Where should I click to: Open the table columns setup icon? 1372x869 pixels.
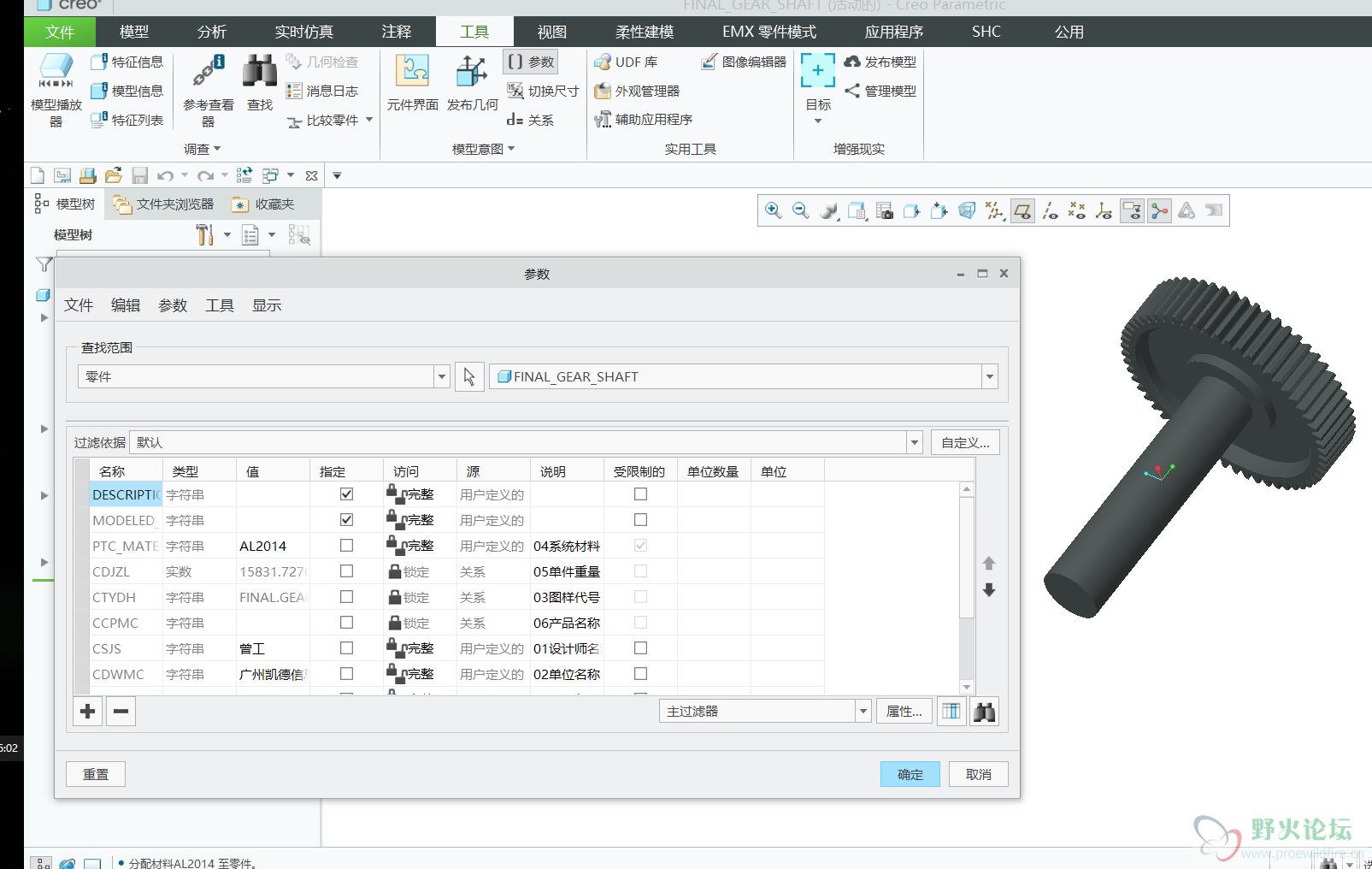951,712
